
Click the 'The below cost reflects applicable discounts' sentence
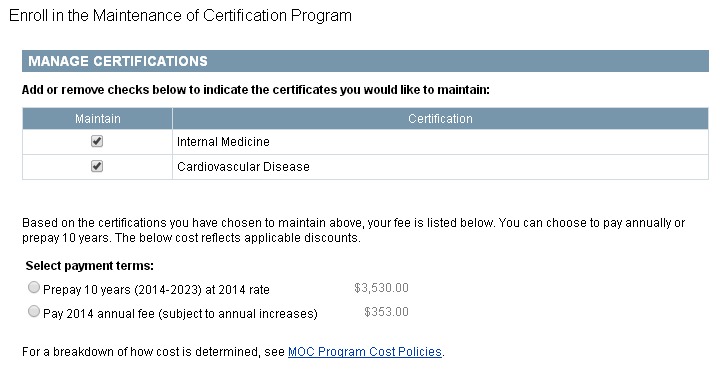tap(237, 238)
